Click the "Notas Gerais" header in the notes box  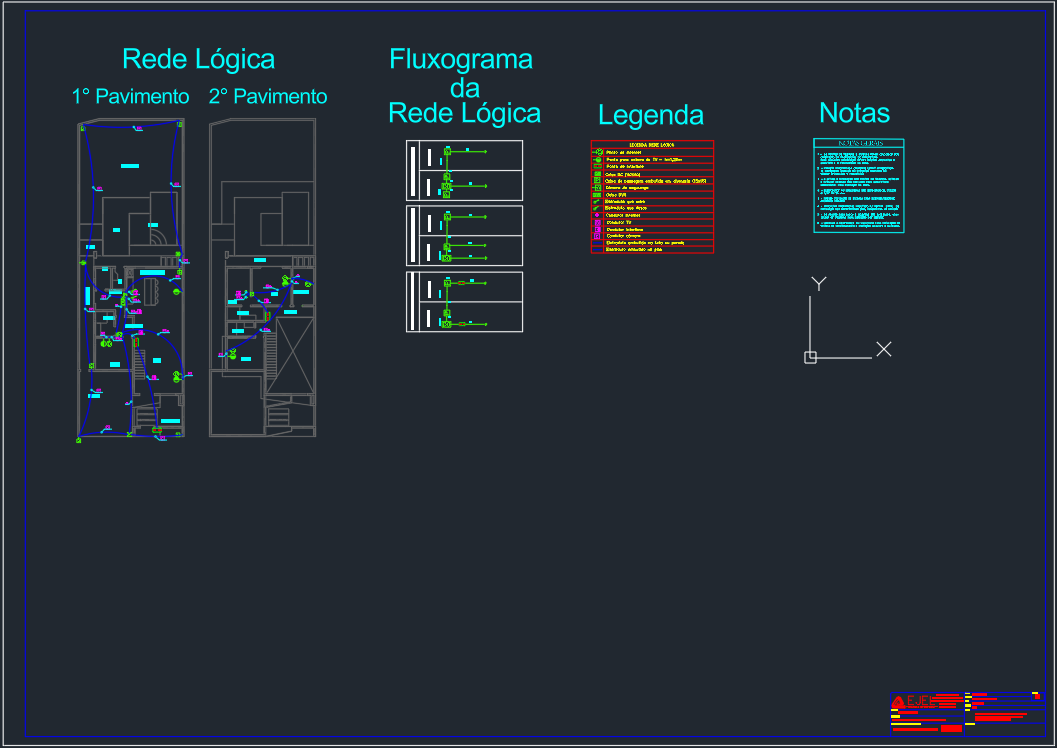point(858,144)
